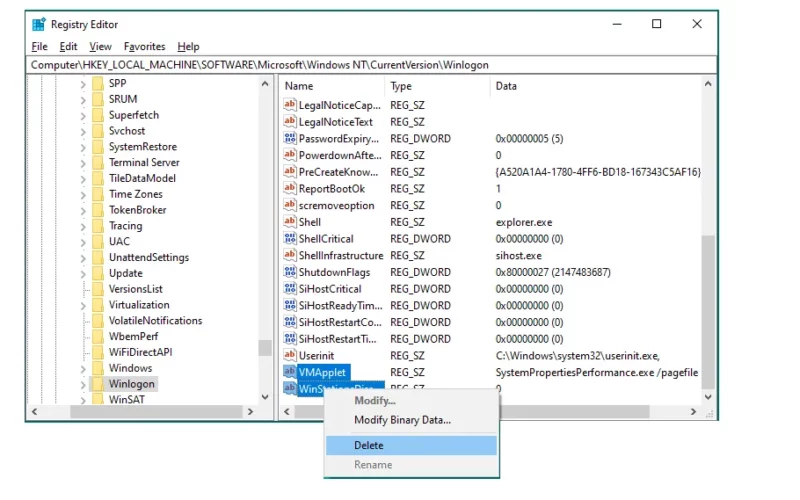Image resolution: width=800 pixels, height=500 pixels.
Task: Click the DWORD icon next to SiHostRestartCo
Action: (x=290, y=322)
